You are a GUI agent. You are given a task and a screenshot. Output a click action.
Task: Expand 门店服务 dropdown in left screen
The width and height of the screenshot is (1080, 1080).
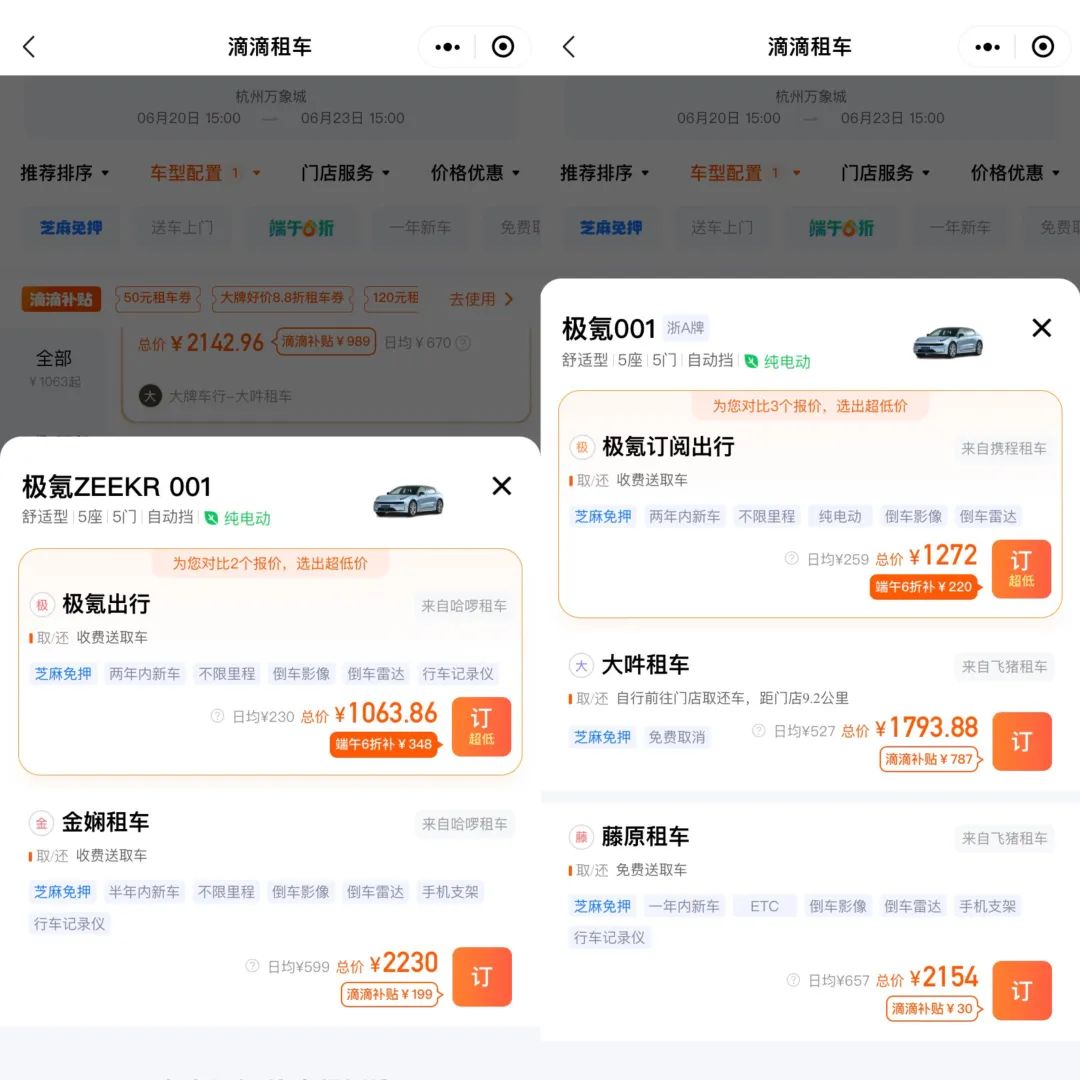(x=346, y=172)
